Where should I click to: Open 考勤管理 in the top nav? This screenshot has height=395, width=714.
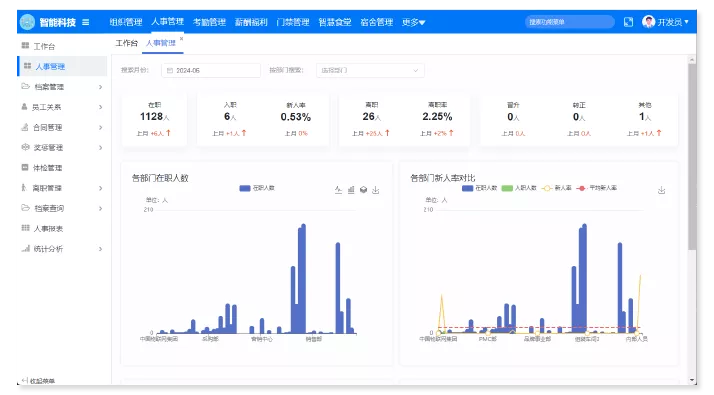pos(209,22)
